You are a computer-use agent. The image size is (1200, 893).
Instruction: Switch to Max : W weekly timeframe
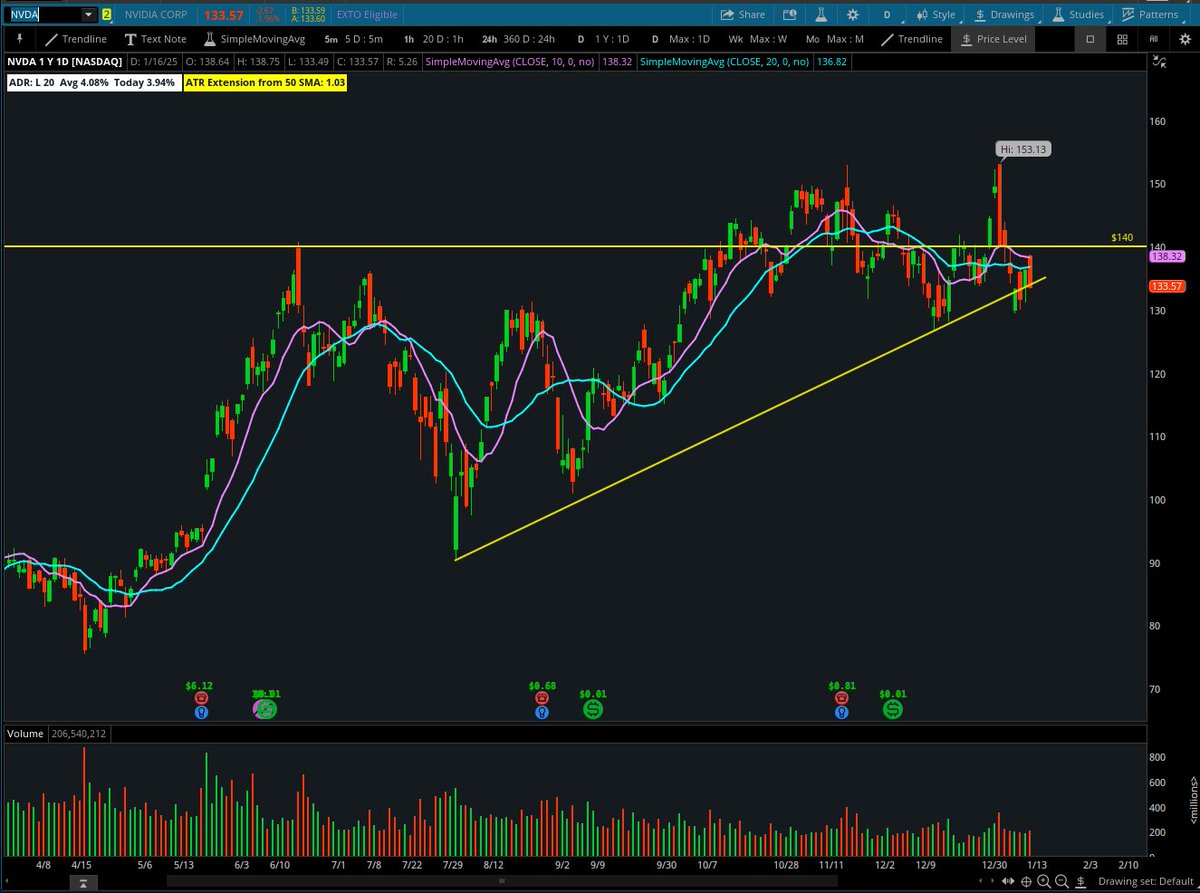point(758,40)
